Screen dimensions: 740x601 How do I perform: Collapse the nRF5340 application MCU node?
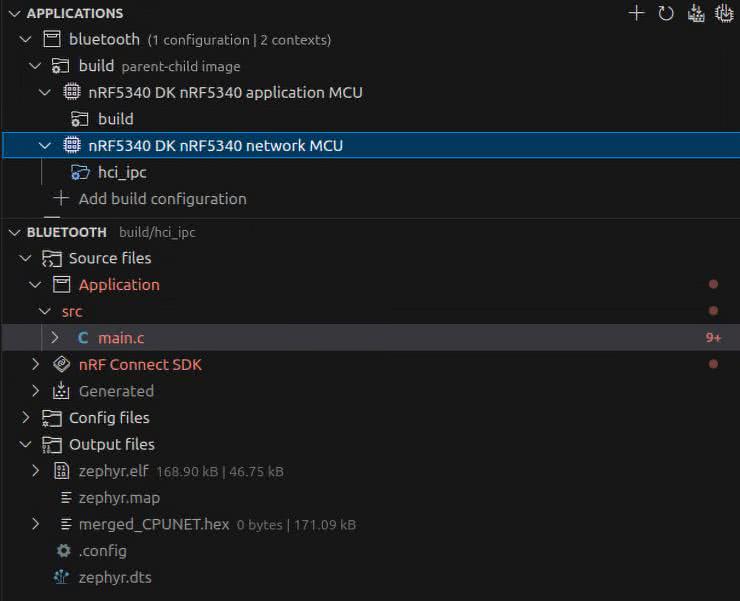coord(44,93)
